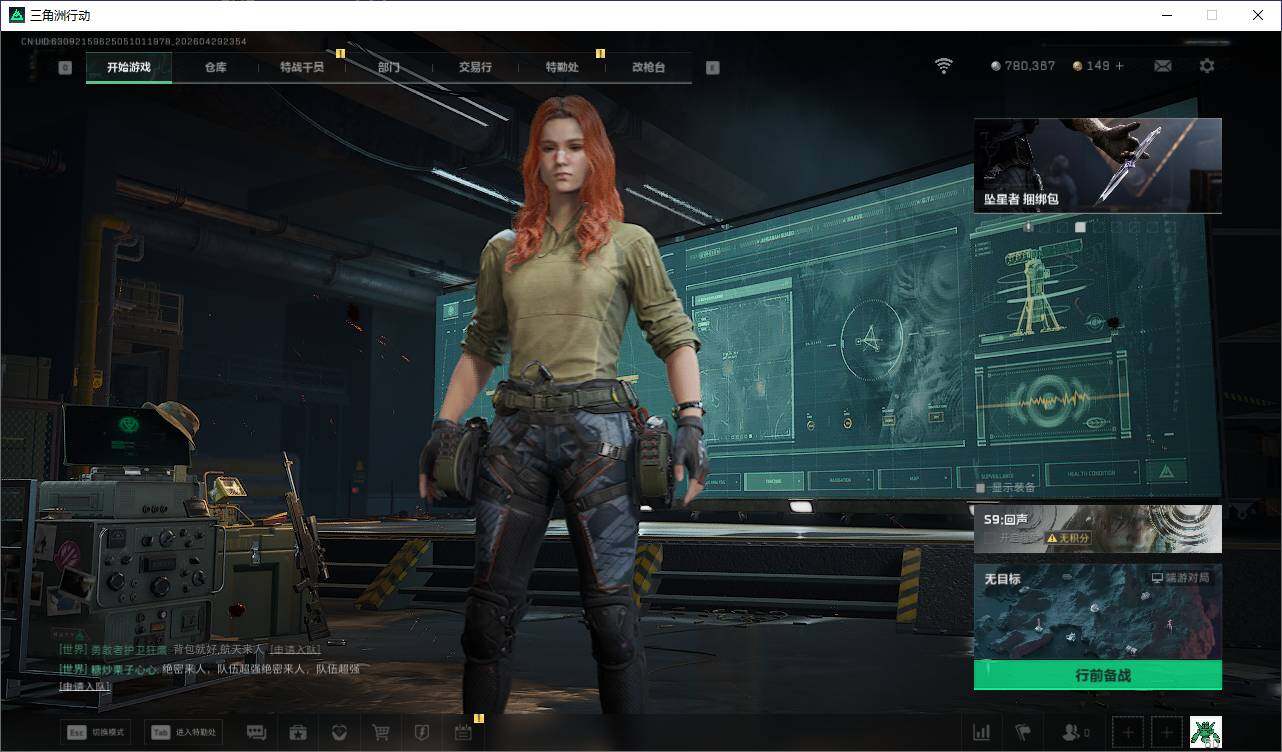The image size is (1282, 752).
Task: Select the first banner page indicator
Action: click(x=1028, y=227)
